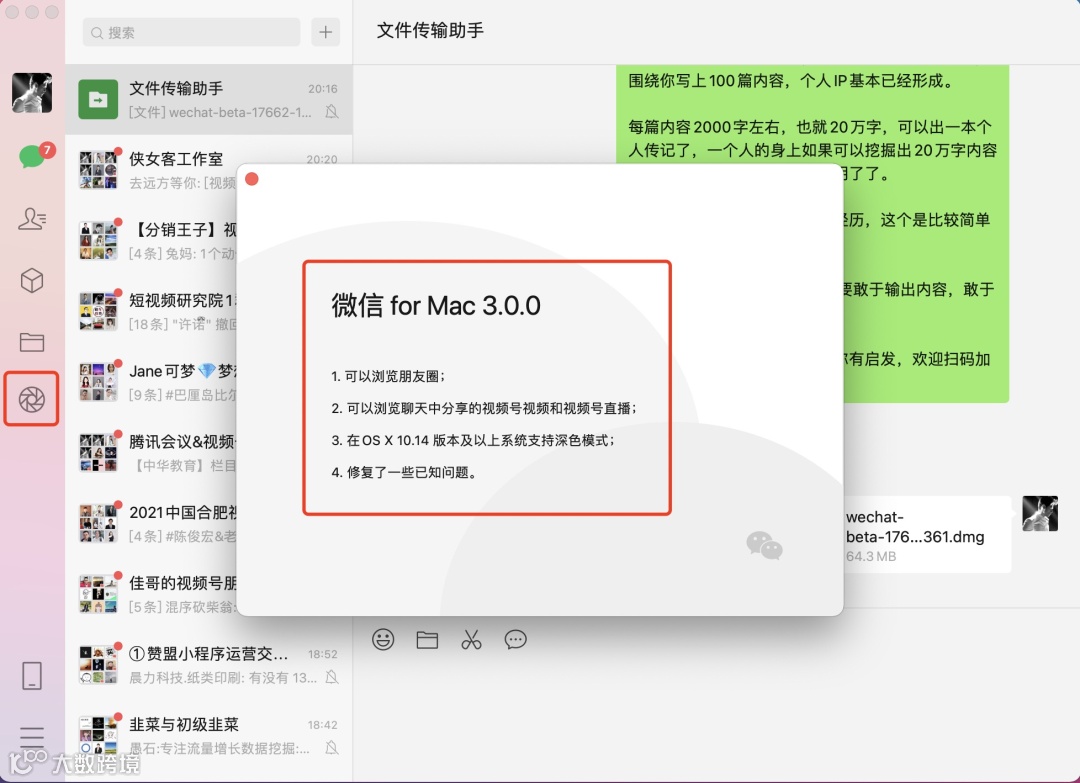Click the file transfer assistant green avatar
The image size is (1080, 783).
(x=98, y=99)
